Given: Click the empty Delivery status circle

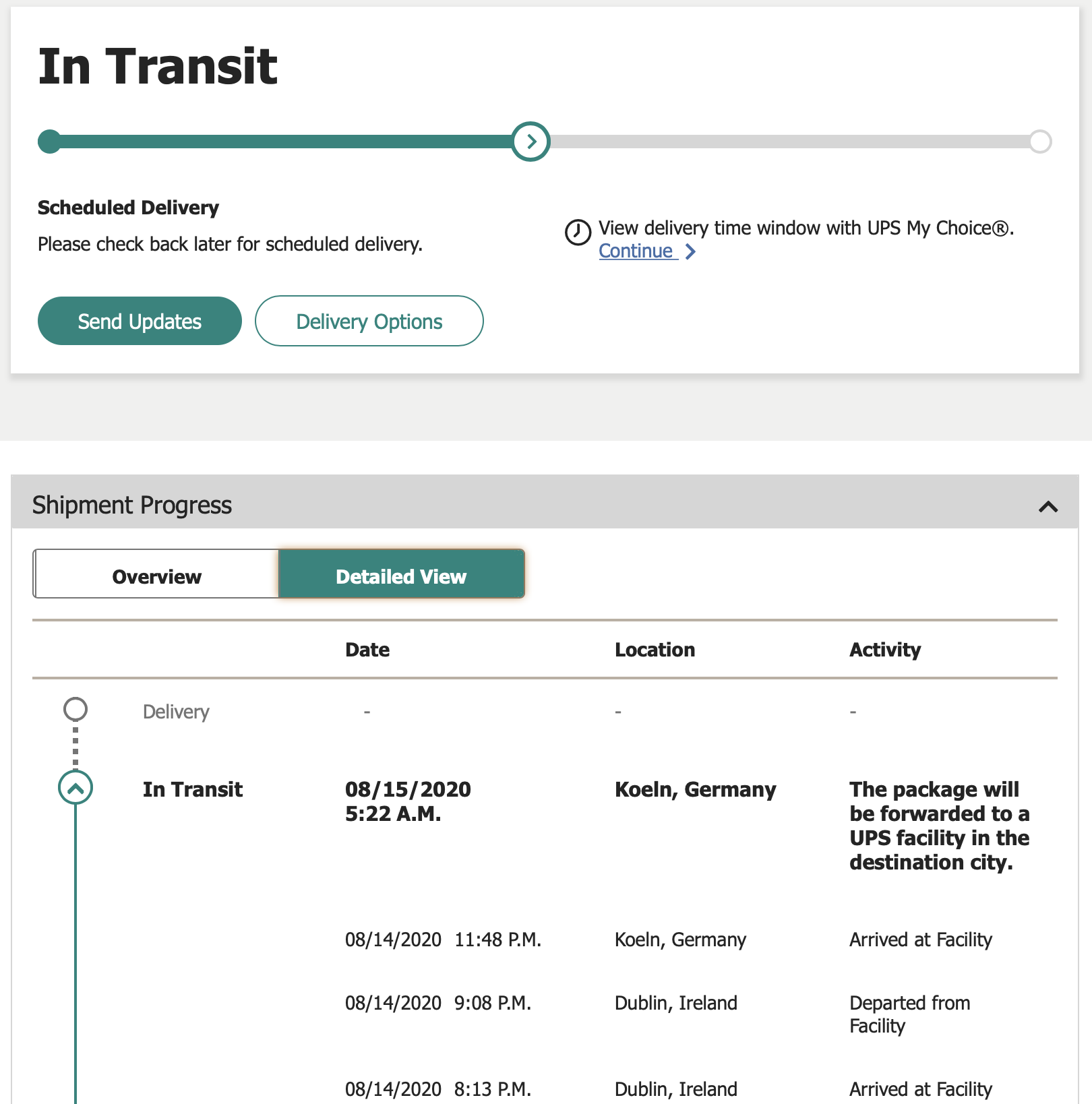Looking at the screenshot, I should click(x=75, y=709).
